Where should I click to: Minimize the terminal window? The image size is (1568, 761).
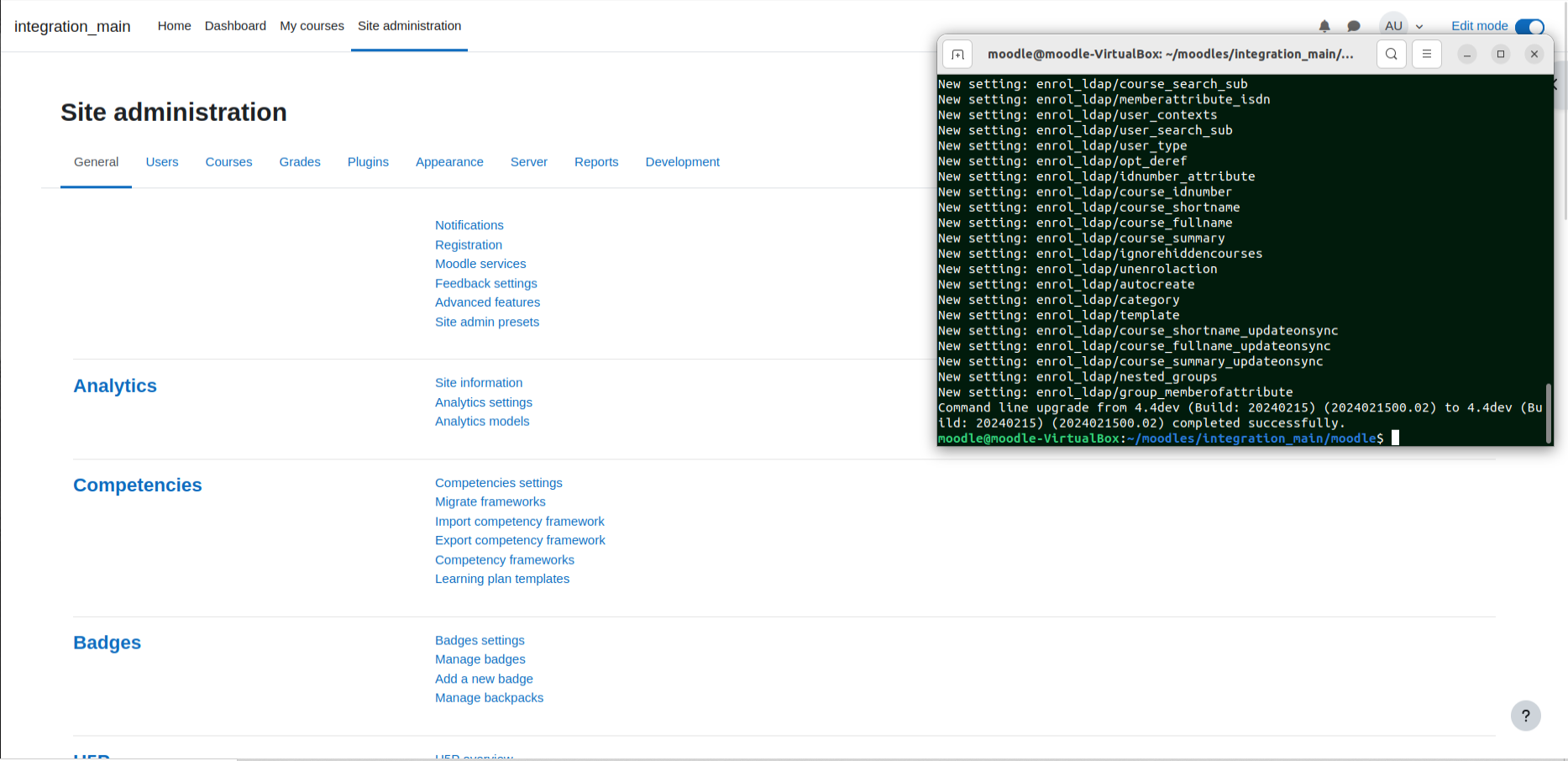pyautogui.click(x=1467, y=54)
